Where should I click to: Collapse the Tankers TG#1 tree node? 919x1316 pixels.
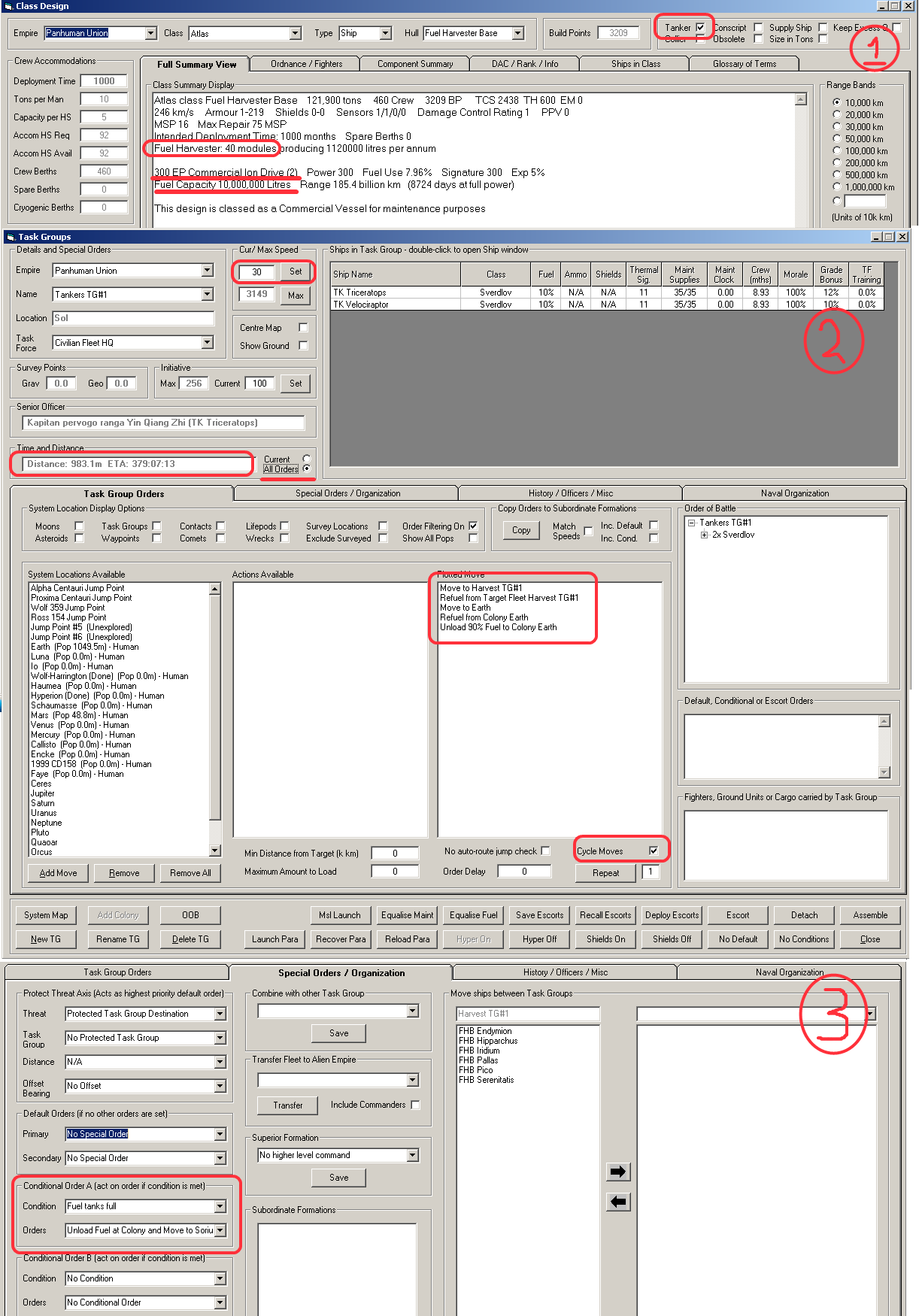coord(692,523)
